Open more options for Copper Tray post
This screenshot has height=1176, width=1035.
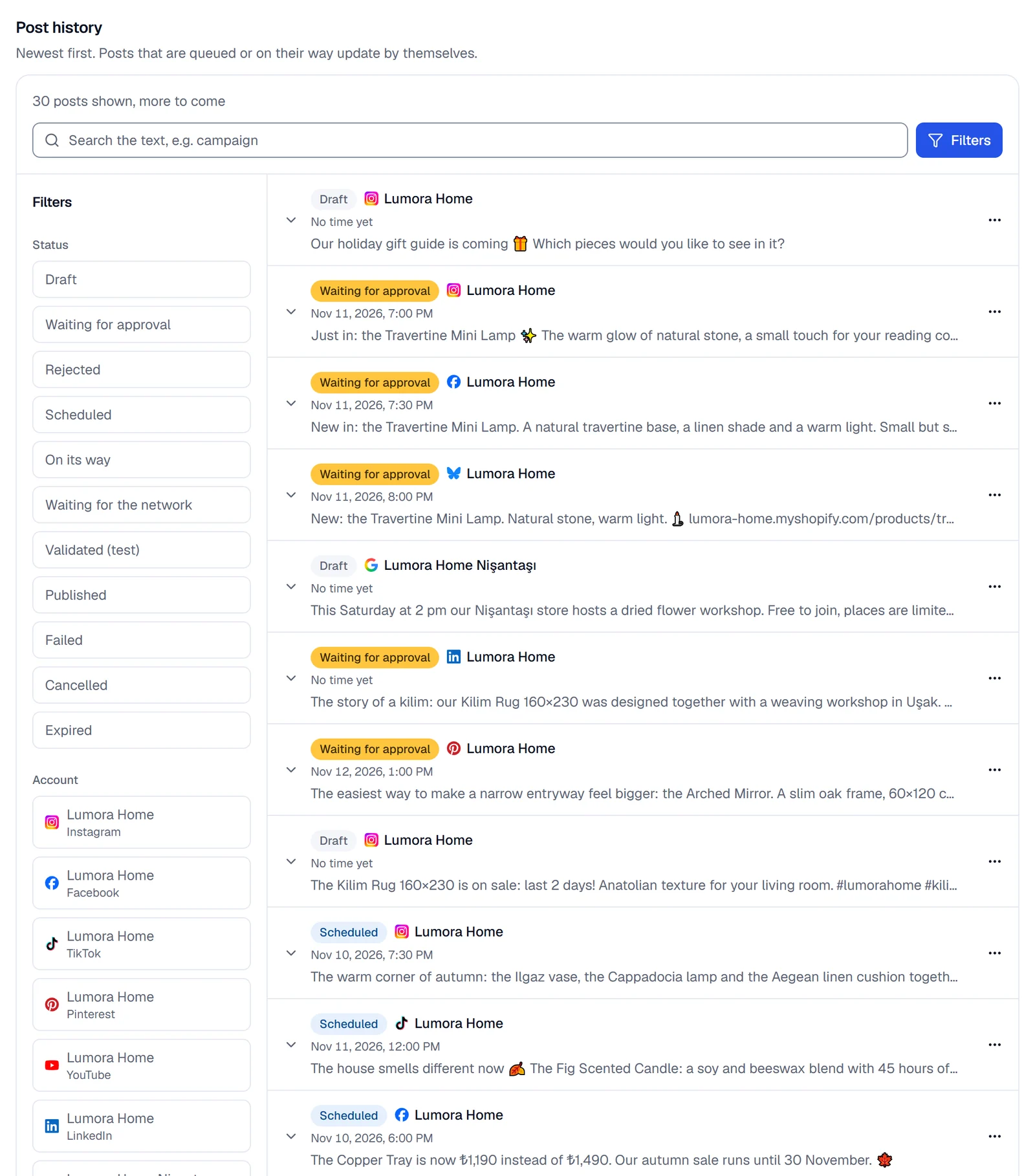coord(994,1137)
